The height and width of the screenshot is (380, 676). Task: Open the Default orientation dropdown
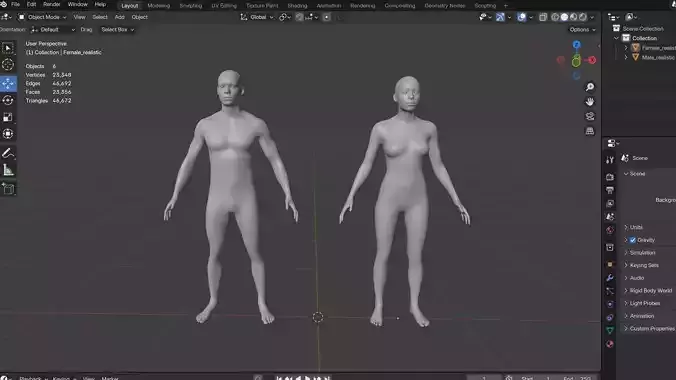53,29
